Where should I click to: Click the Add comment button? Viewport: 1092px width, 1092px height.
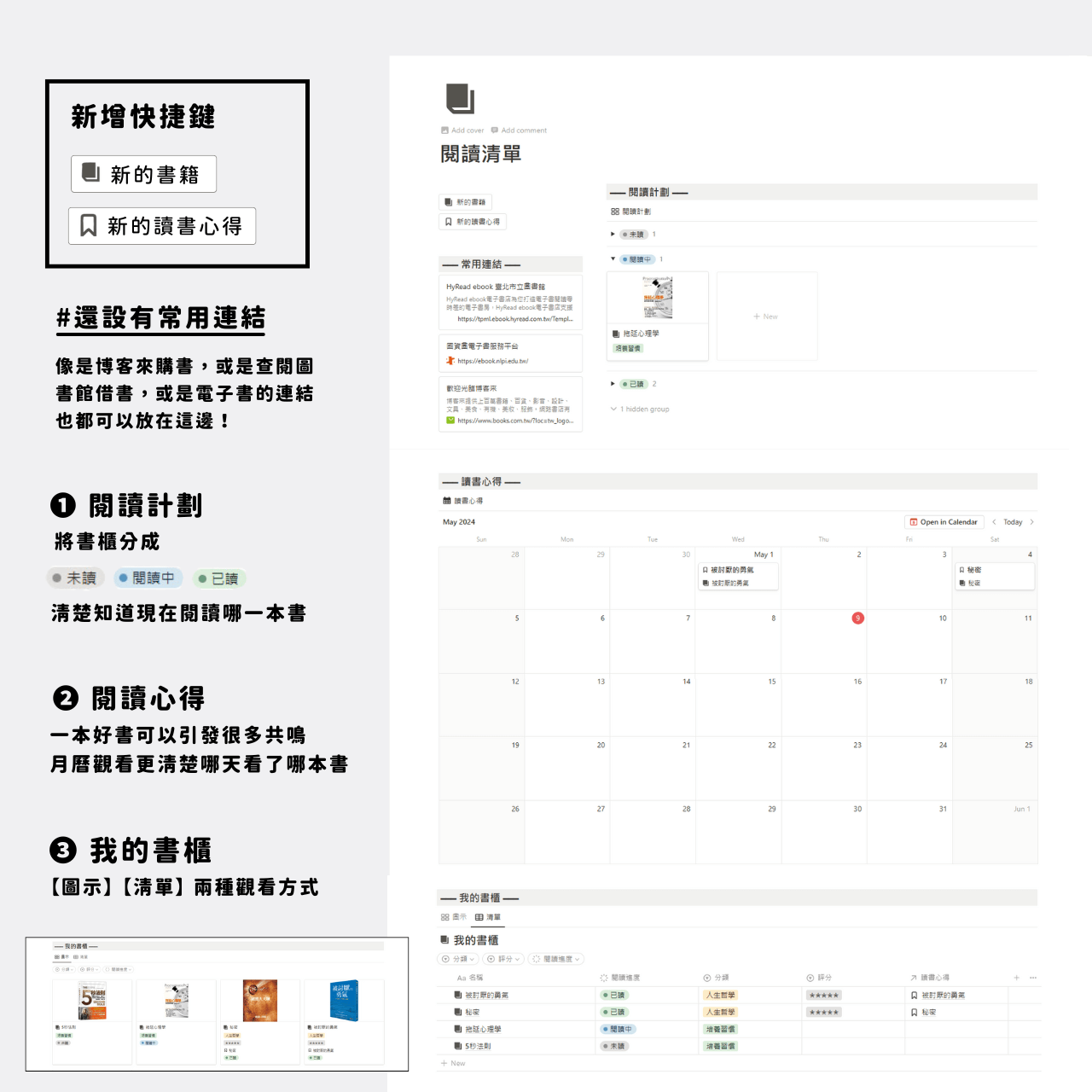pyautogui.click(x=519, y=131)
